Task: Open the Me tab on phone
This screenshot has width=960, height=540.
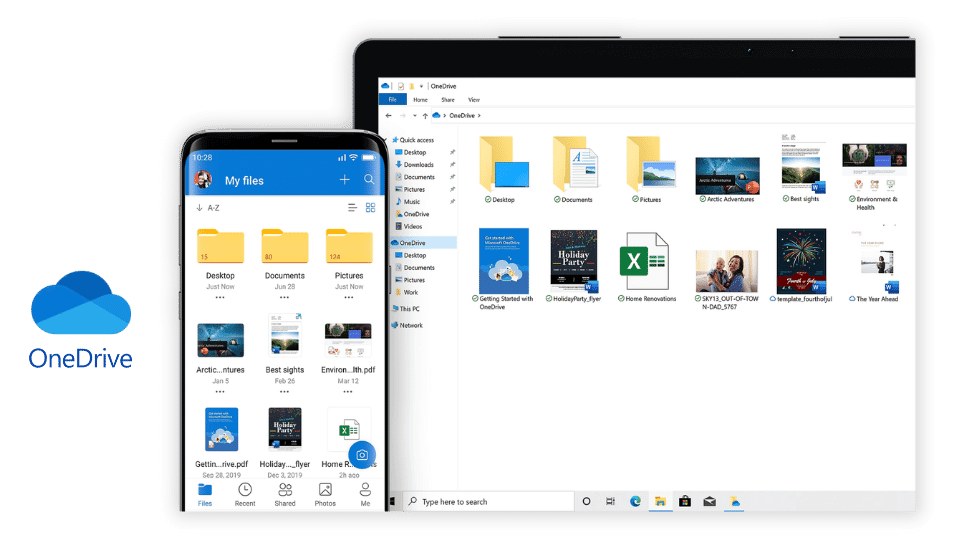Action: 366,495
